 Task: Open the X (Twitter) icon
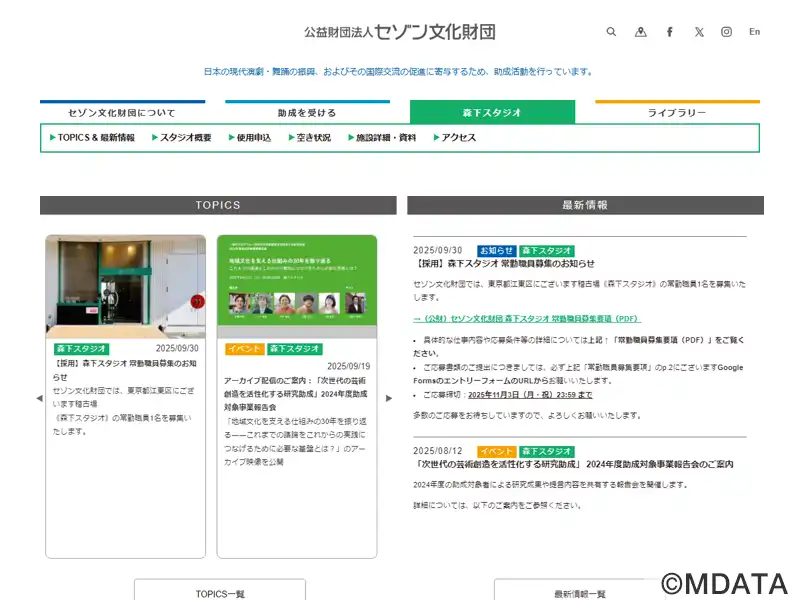[699, 32]
